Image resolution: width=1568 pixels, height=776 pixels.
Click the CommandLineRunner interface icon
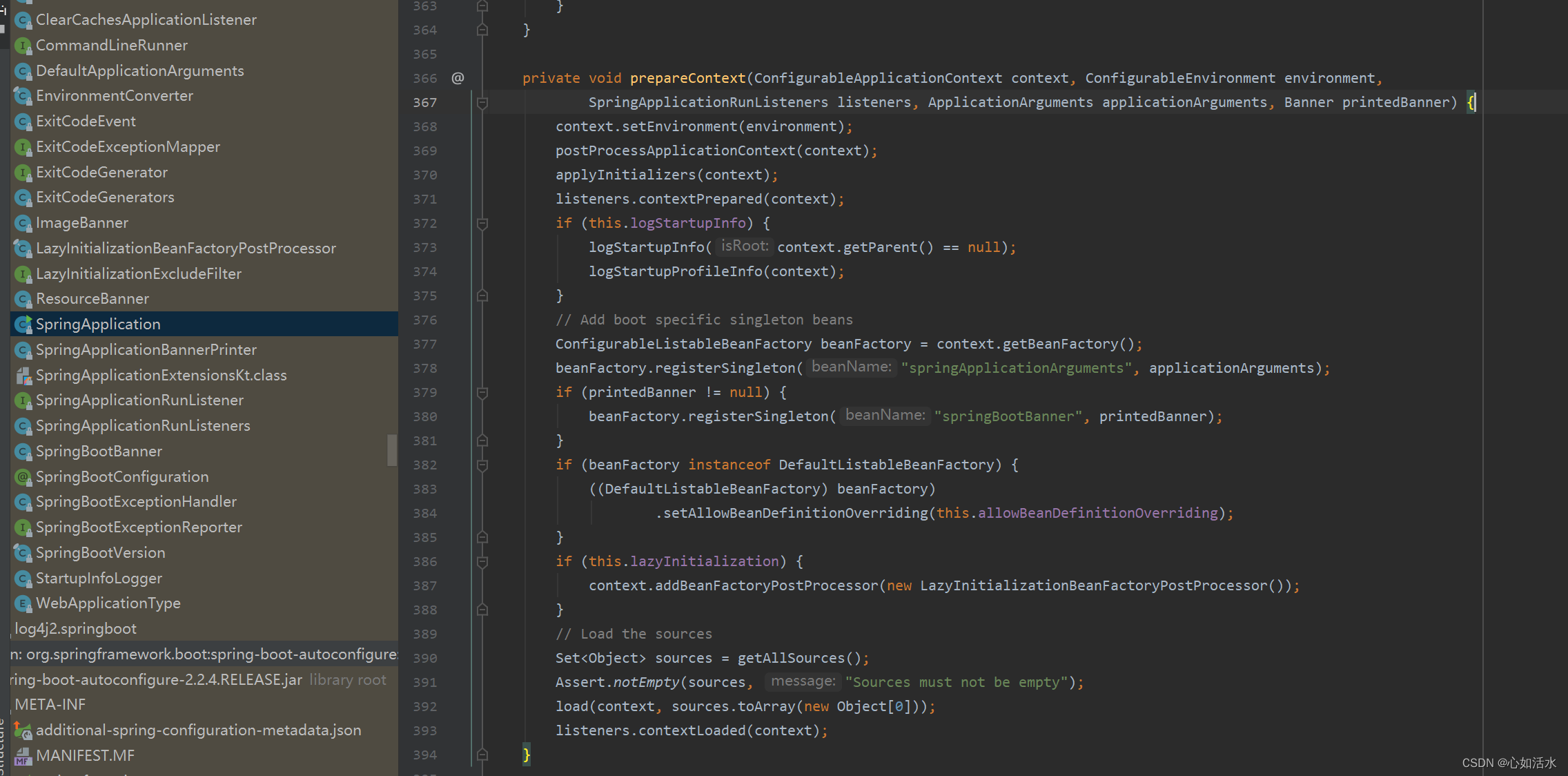23,46
